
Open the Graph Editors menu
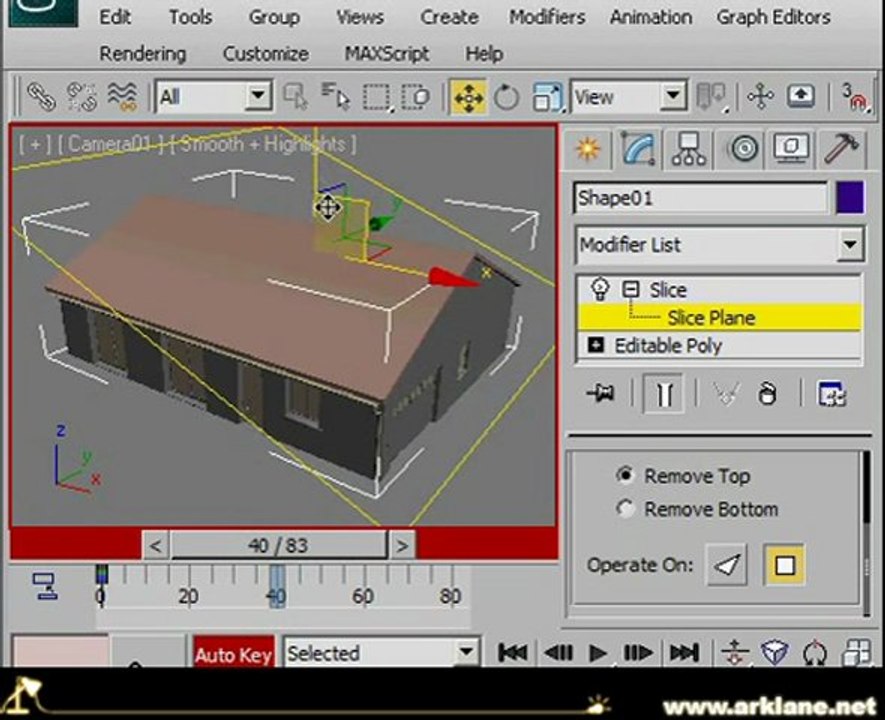tap(773, 17)
